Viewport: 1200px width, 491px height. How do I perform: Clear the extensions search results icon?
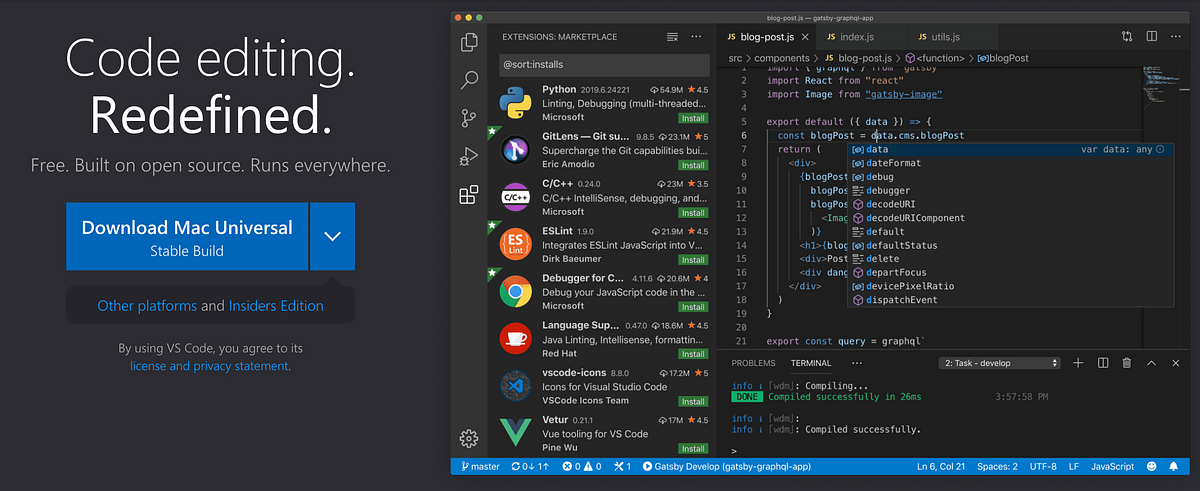pyautogui.click(x=672, y=37)
